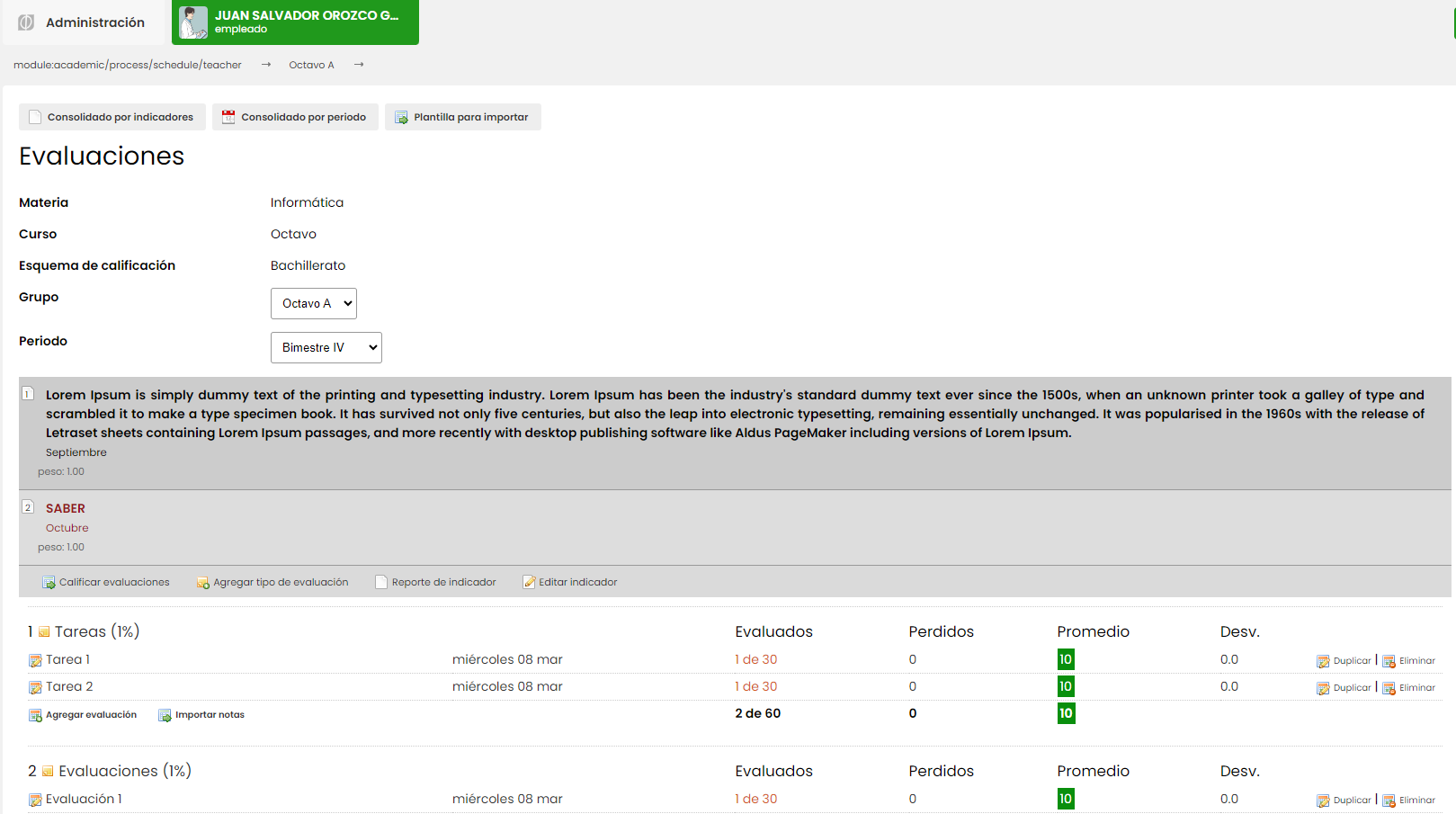Select indicator 1 number icon
Image resolution: width=1456 pixels, height=814 pixels.
click(x=28, y=394)
